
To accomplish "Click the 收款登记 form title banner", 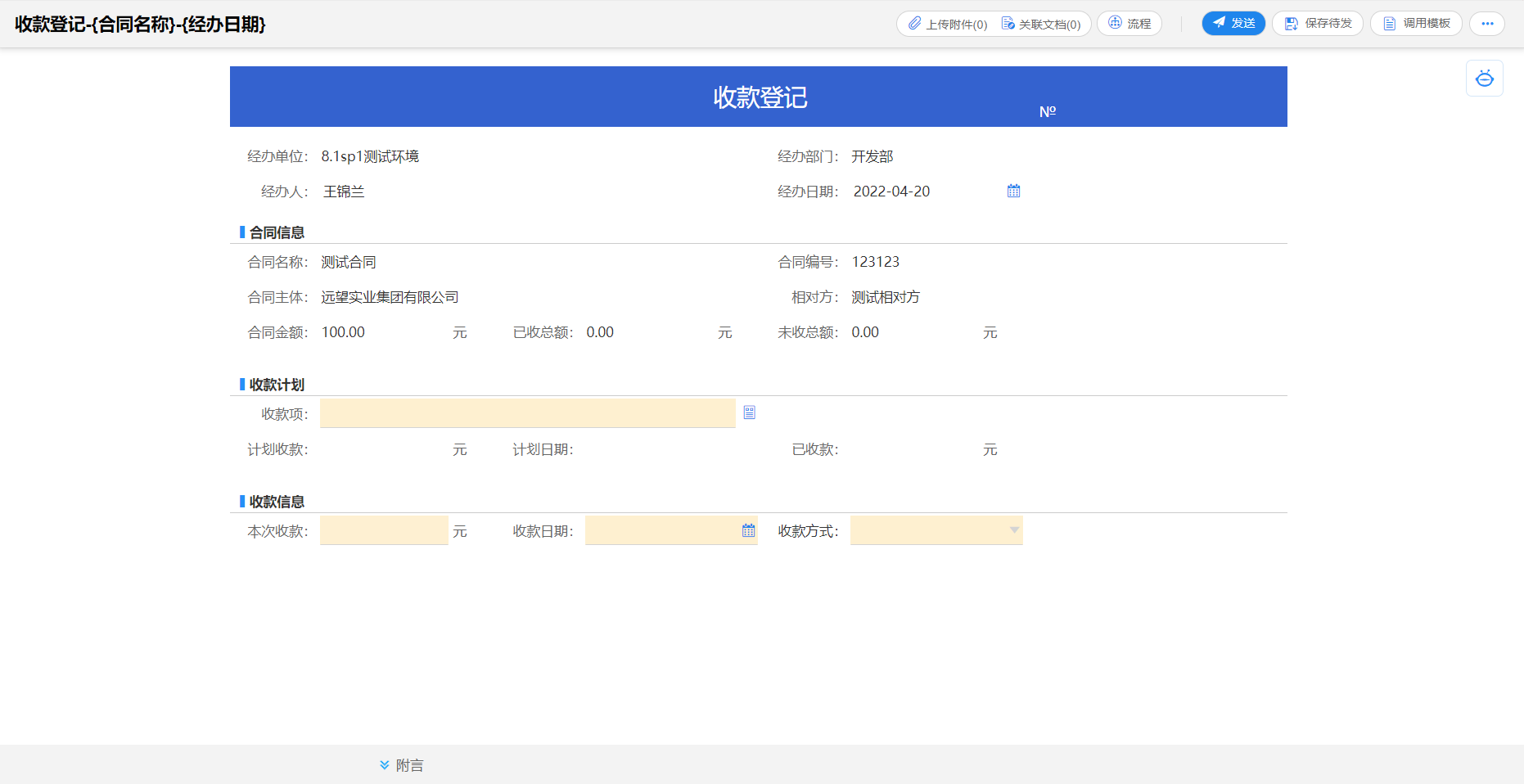I will 760,97.
